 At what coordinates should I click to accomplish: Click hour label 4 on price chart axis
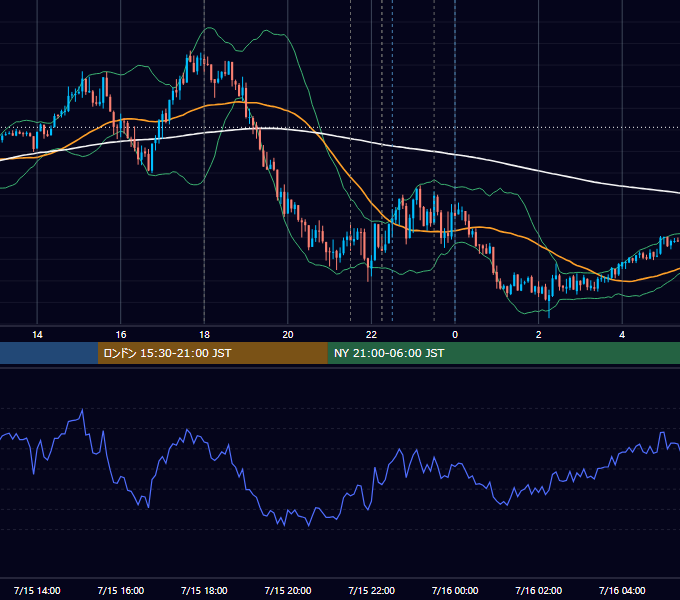[x=622, y=335]
